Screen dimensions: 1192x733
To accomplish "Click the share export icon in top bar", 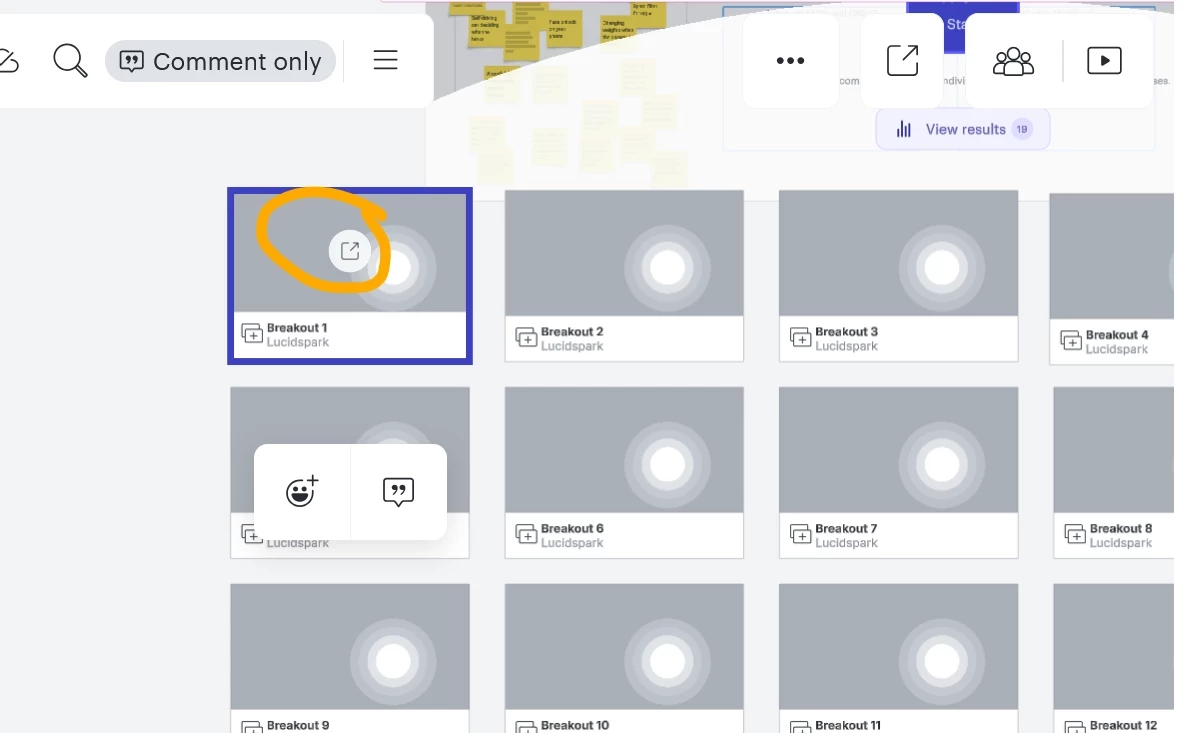I will pos(902,60).
